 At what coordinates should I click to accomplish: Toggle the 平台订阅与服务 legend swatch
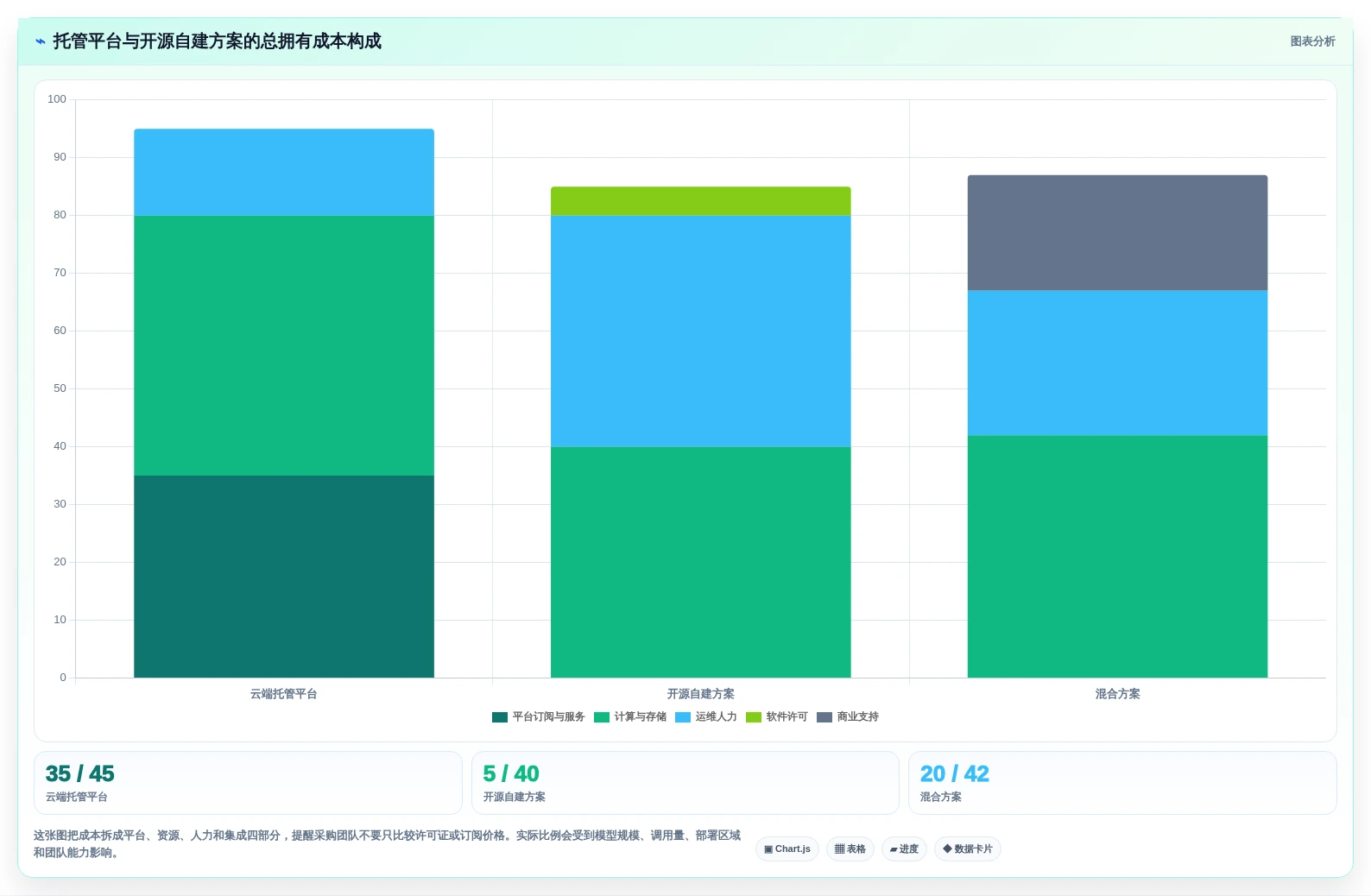pyautogui.click(x=500, y=717)
